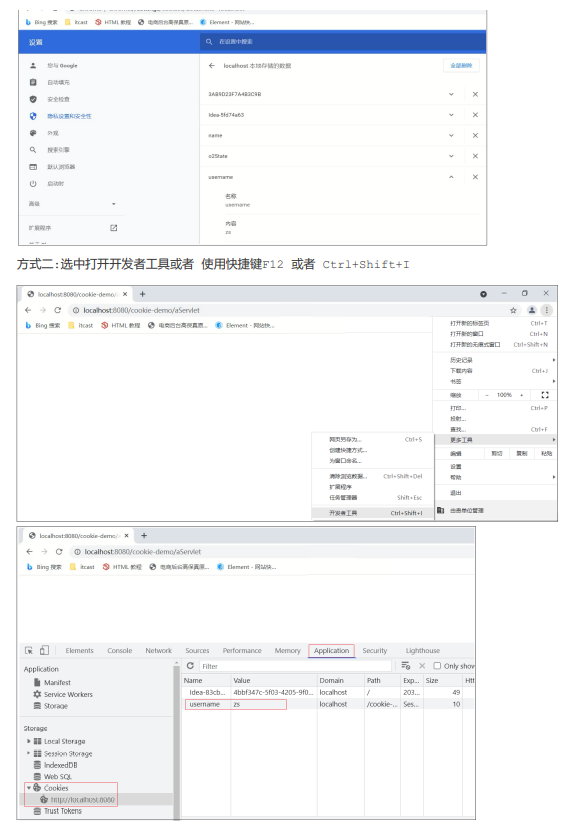
Task: Switch to the Elements tab in DevTools
Action: click(79, 651)
